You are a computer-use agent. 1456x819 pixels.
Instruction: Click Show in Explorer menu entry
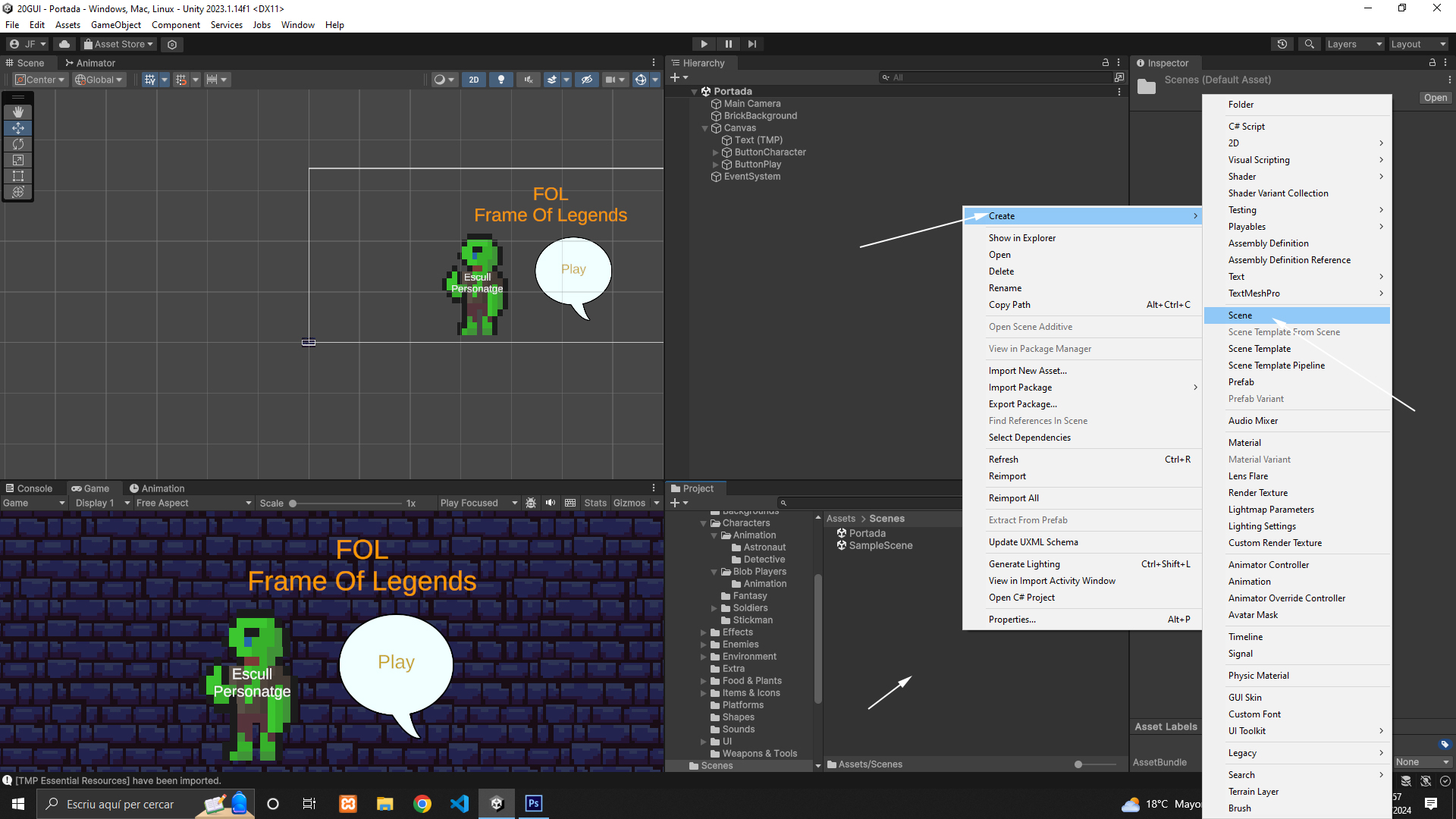1021,238
